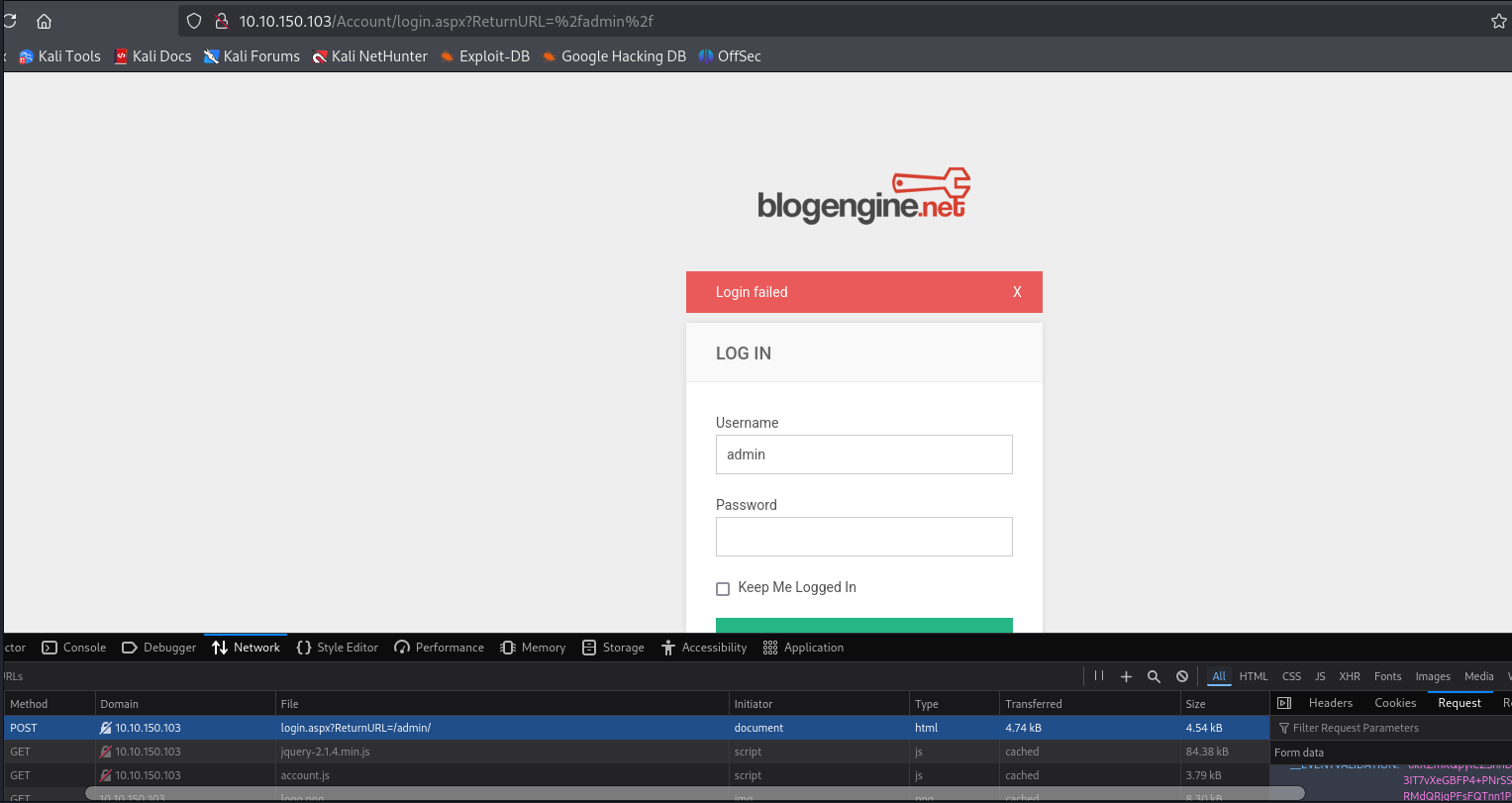Collapse the request details pane toggle icon
This screenshot has height=803, width=1512.
pyautogui.click(x=1284, y=703)
